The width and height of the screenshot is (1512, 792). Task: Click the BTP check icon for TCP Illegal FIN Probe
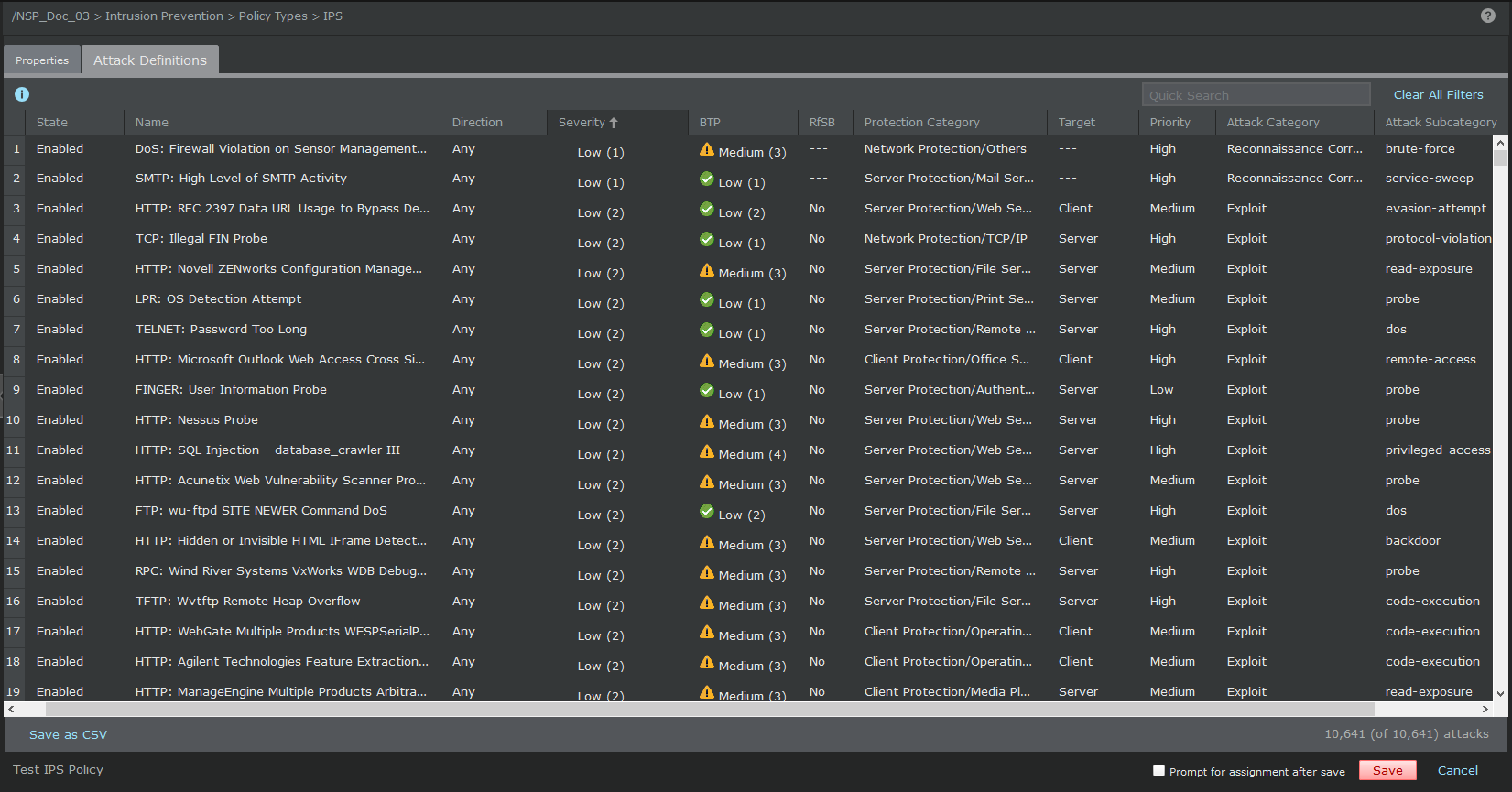click(x=707, y=240)
